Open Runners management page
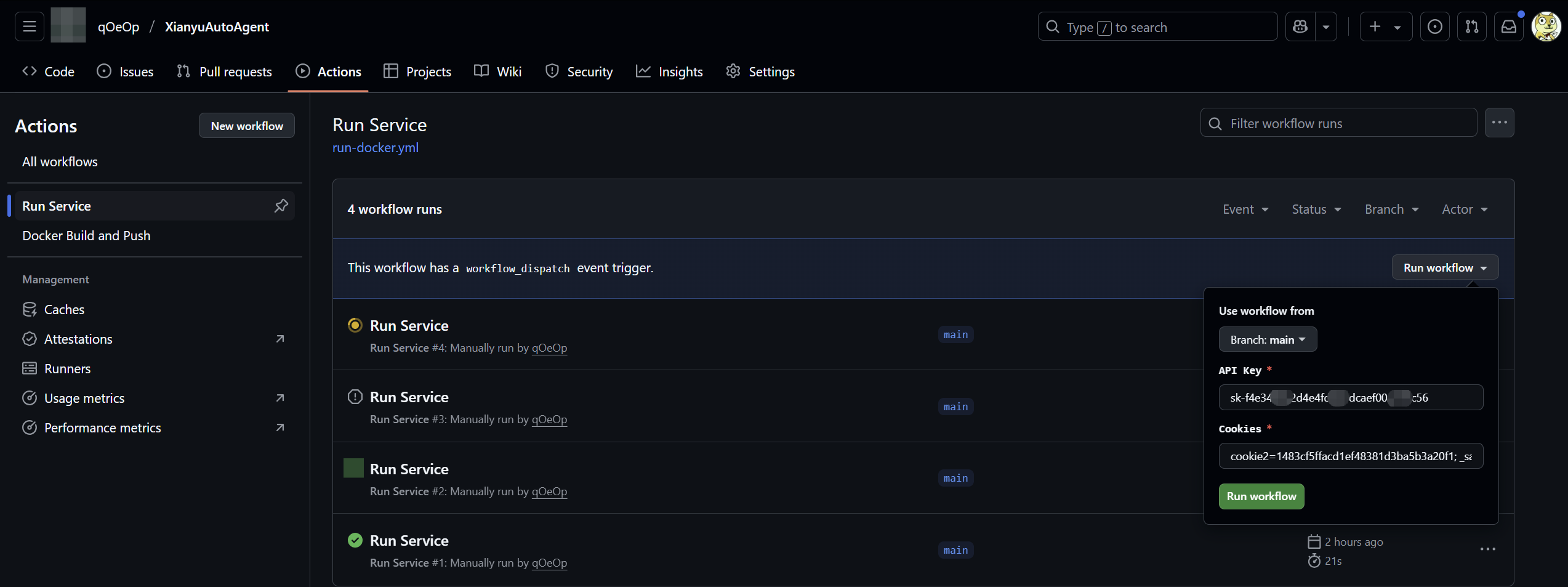The height and width of the screenshot is (587, 1568). pyautogui.click(x=67, y=368)
